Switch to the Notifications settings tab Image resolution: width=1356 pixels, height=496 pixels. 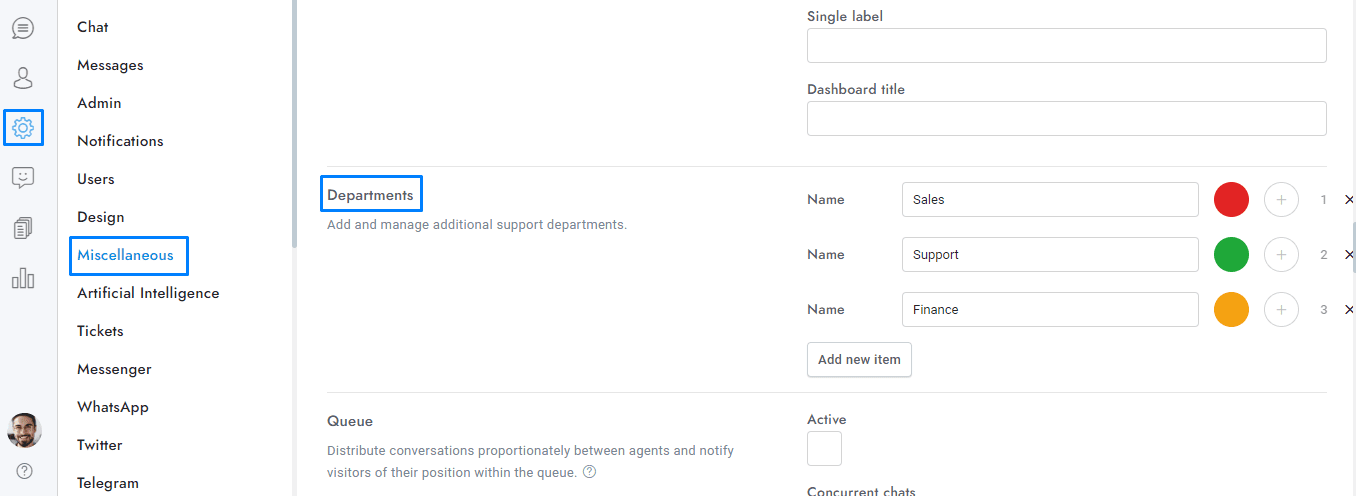[120, 141]
